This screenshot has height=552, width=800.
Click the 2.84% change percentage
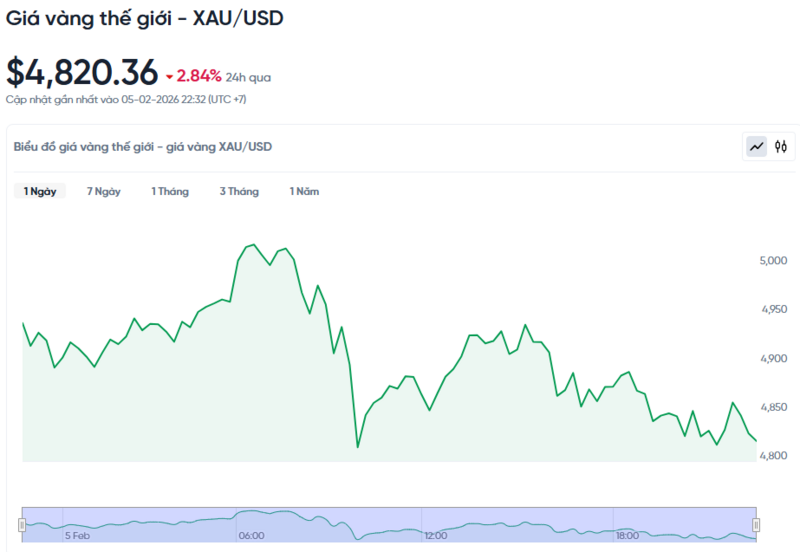click(199, 76)
